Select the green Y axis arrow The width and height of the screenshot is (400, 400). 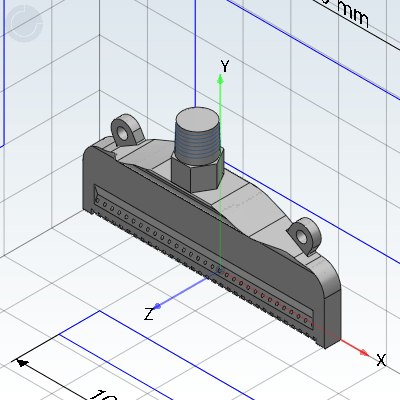pos(220,79)
